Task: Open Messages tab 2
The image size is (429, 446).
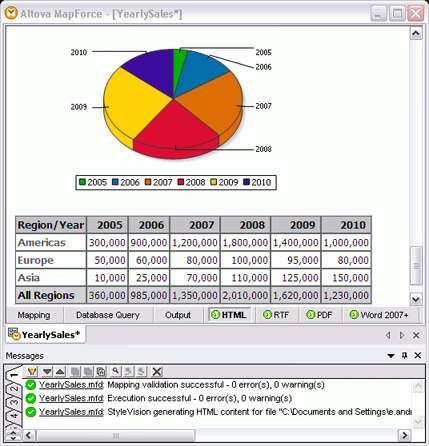Action: 13,389
